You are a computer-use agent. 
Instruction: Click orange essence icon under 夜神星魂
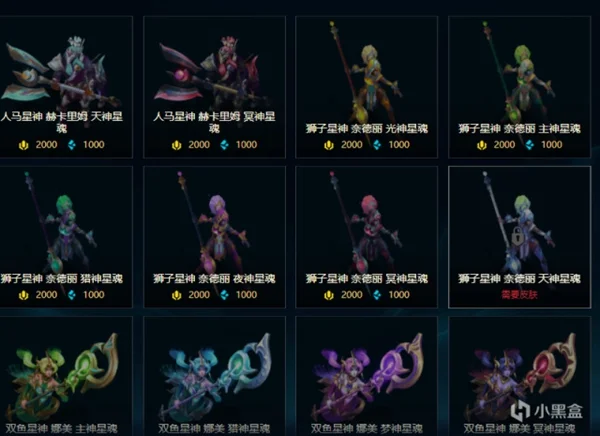(176, 295)
